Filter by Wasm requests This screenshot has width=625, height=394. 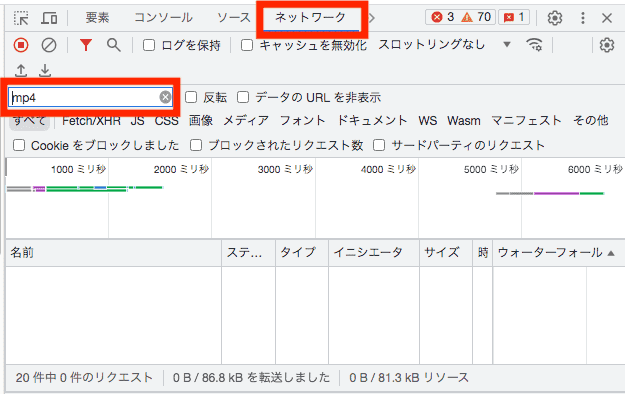coord(464,120)
